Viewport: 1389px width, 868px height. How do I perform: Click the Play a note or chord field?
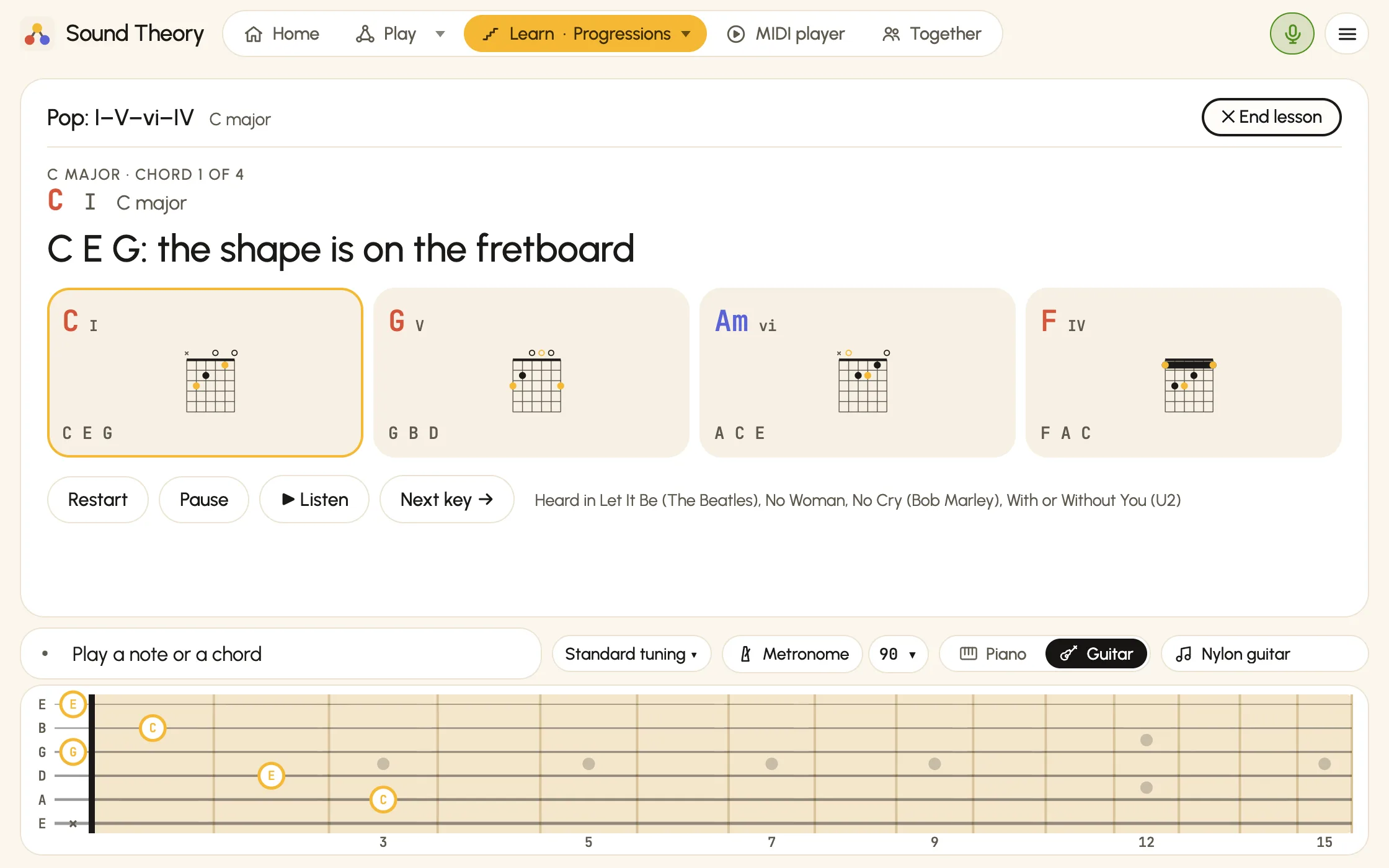coord(281,653)
